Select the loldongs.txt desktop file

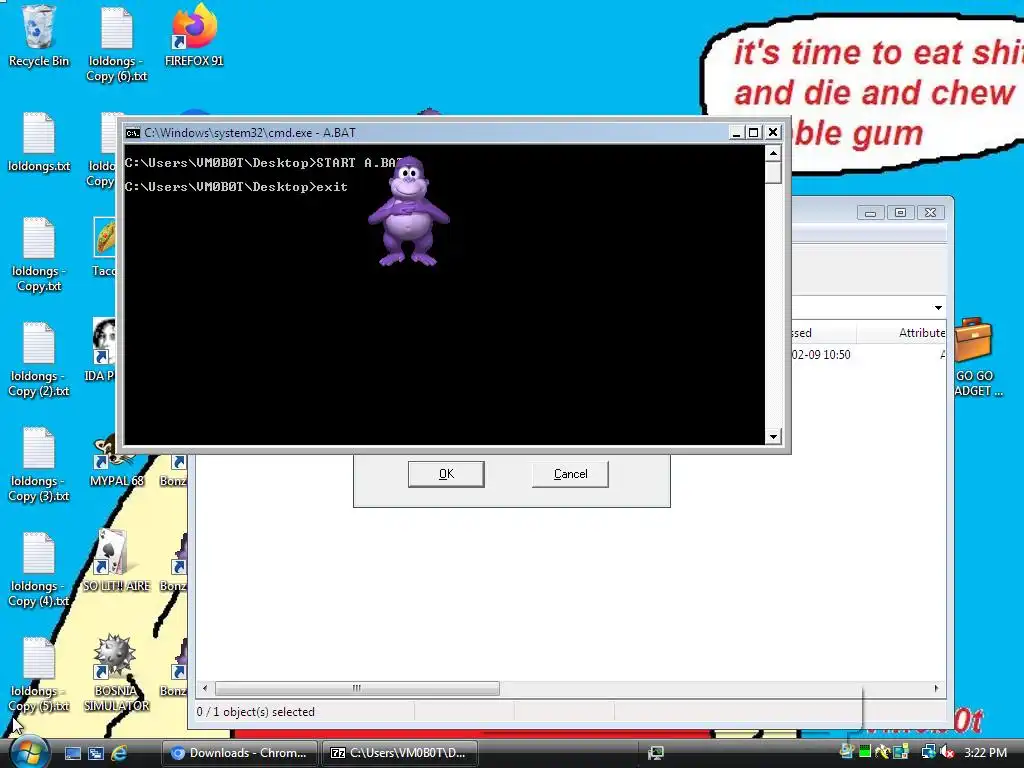pos(39,142)
